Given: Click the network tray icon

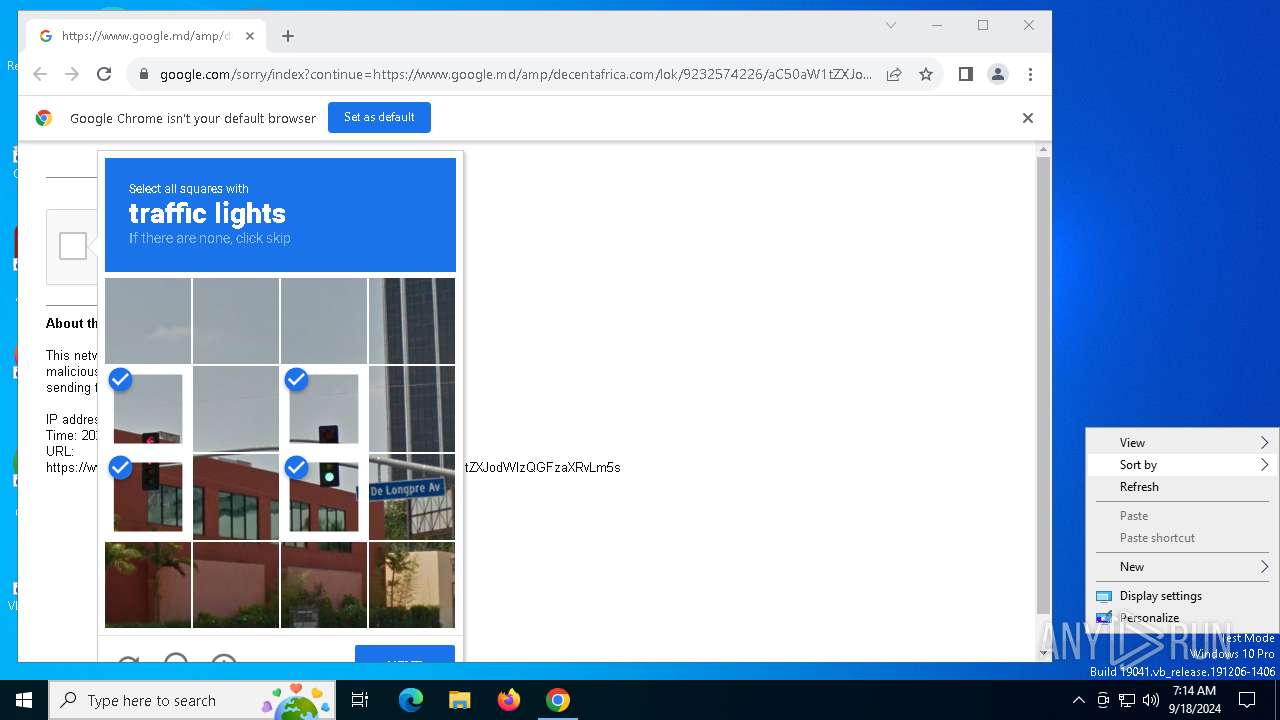Looking at the screenshot, I should coord(1127,700).
